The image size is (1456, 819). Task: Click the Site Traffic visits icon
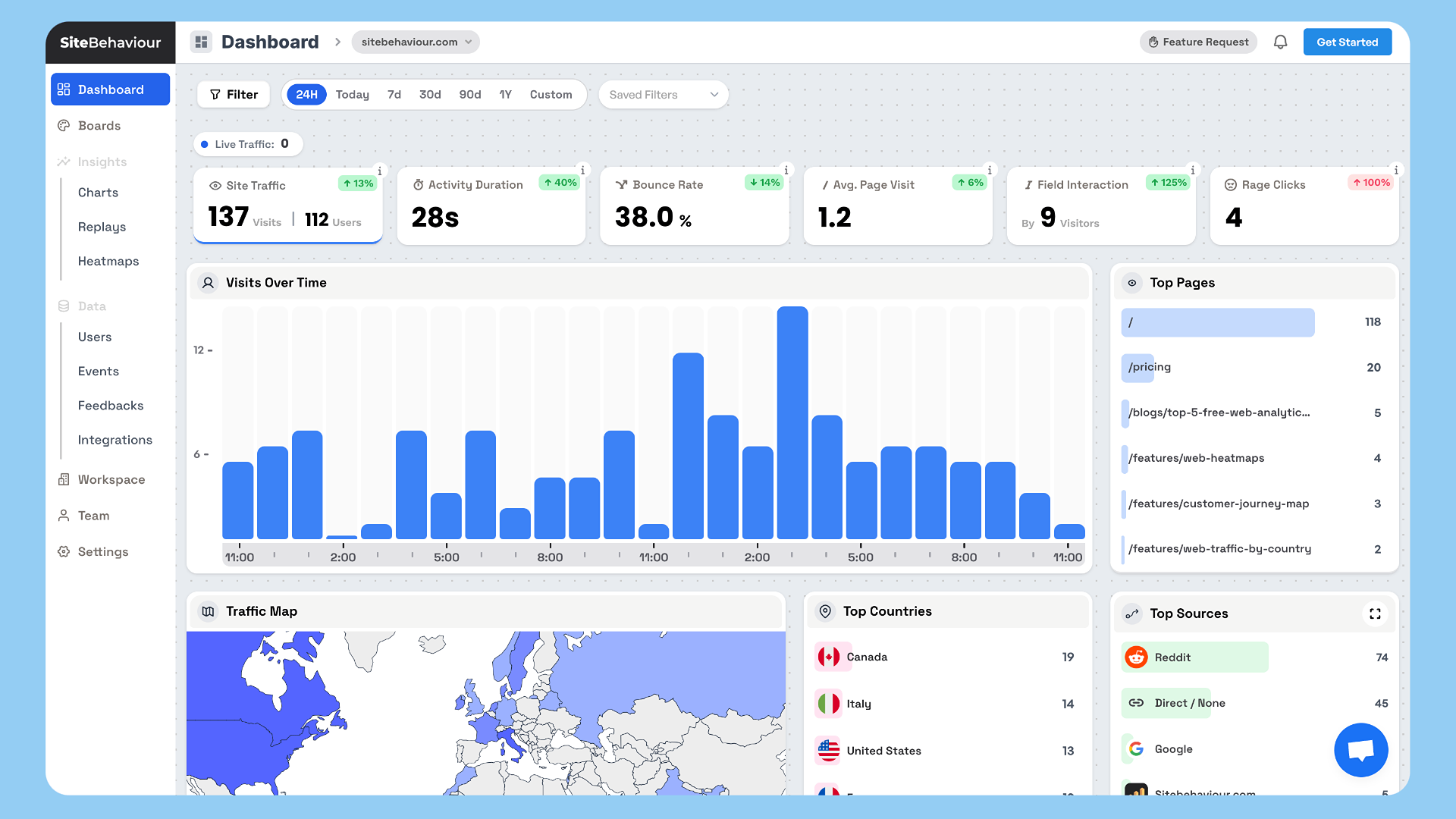coord(215,185)
